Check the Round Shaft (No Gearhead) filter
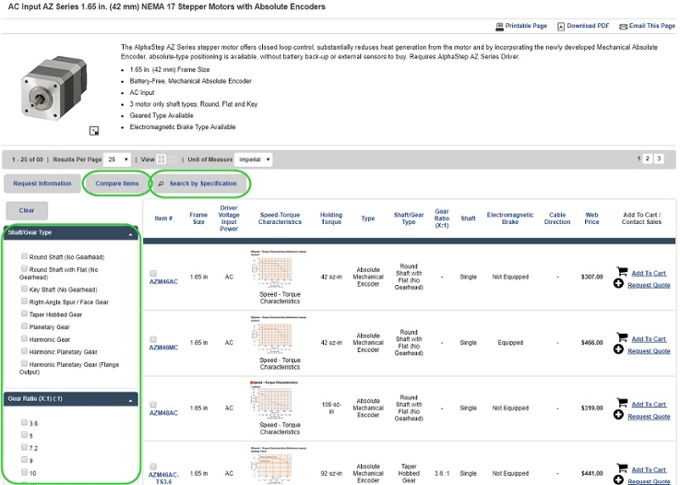 point(25,257)
